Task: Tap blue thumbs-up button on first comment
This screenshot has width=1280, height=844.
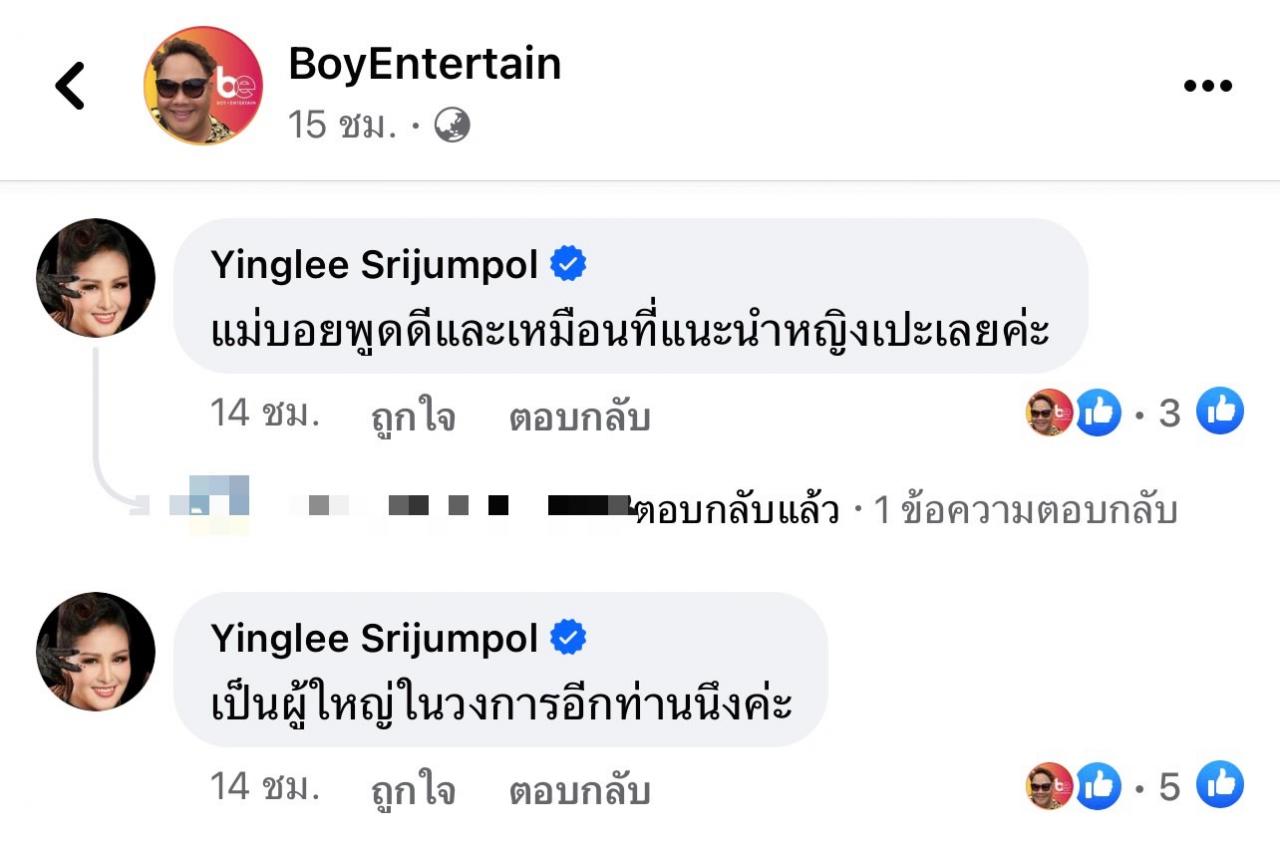Action: (x=1220, y=412)
